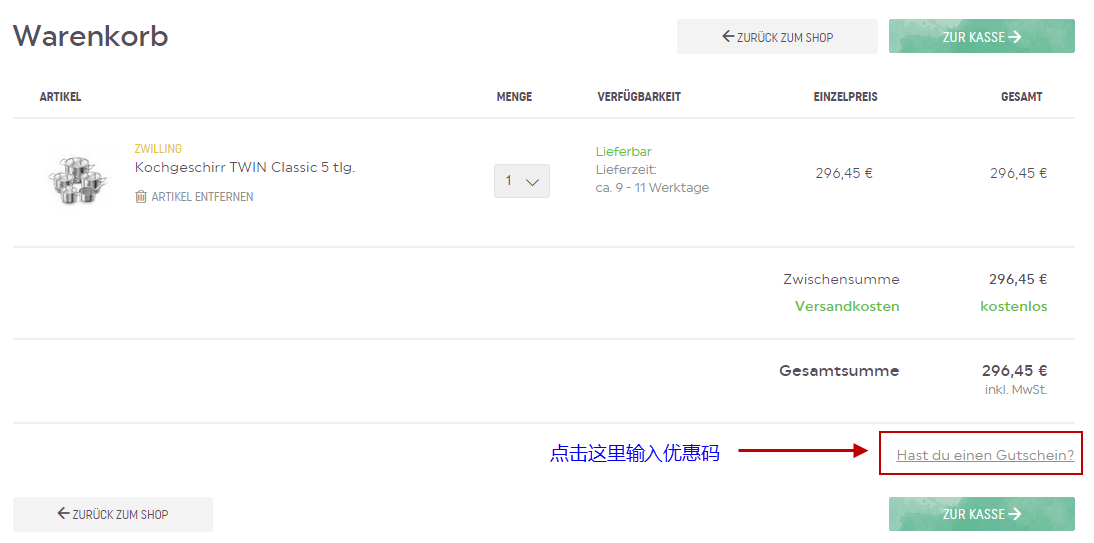This screenshot has height=543, width=1094.
Task: Click the product name 'Kochgeschirr TWIN Classic 5 tlg.'
Action: click(x=245, y=168)
